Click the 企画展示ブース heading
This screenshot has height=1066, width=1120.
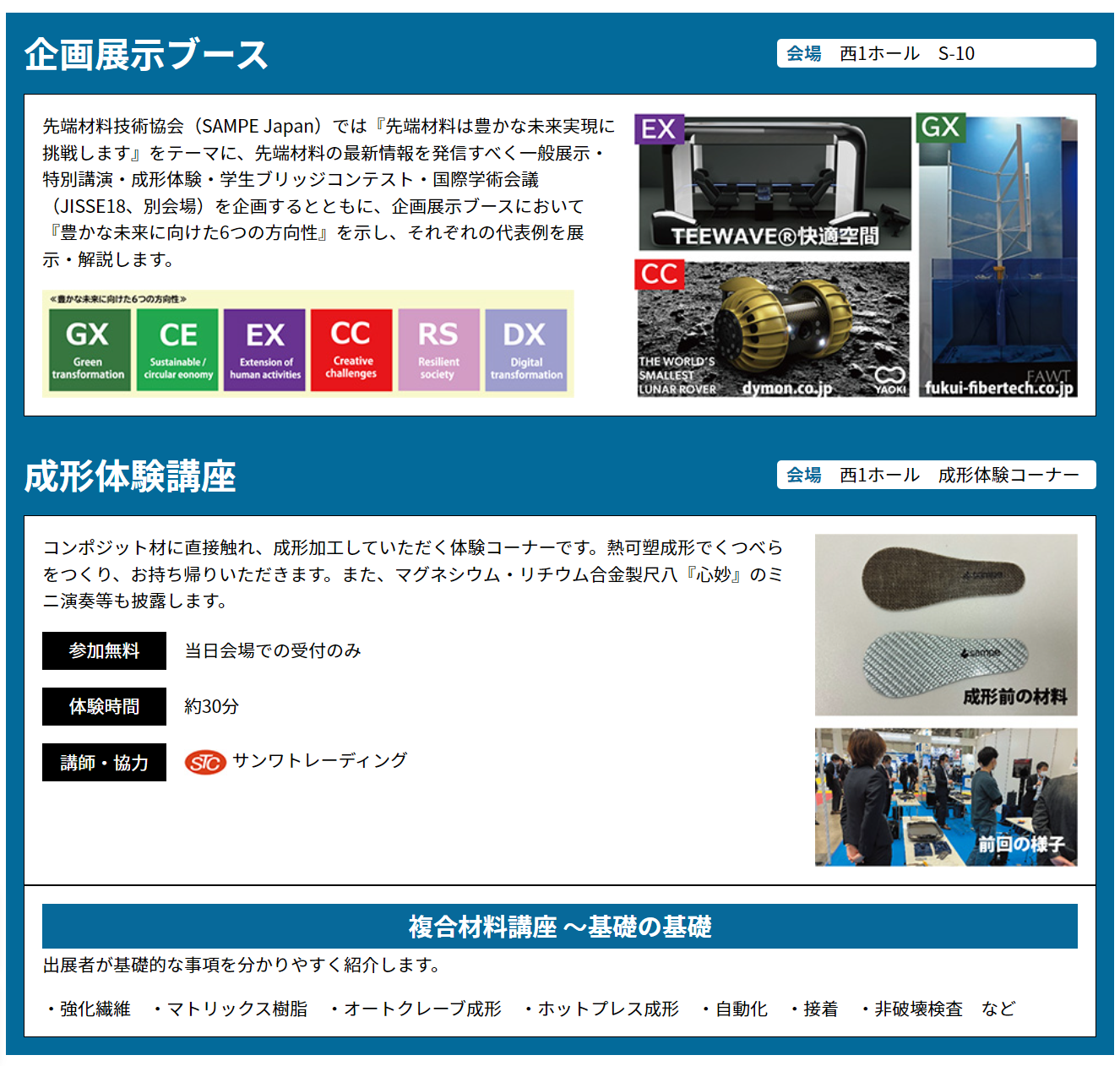tap(146, 55)
